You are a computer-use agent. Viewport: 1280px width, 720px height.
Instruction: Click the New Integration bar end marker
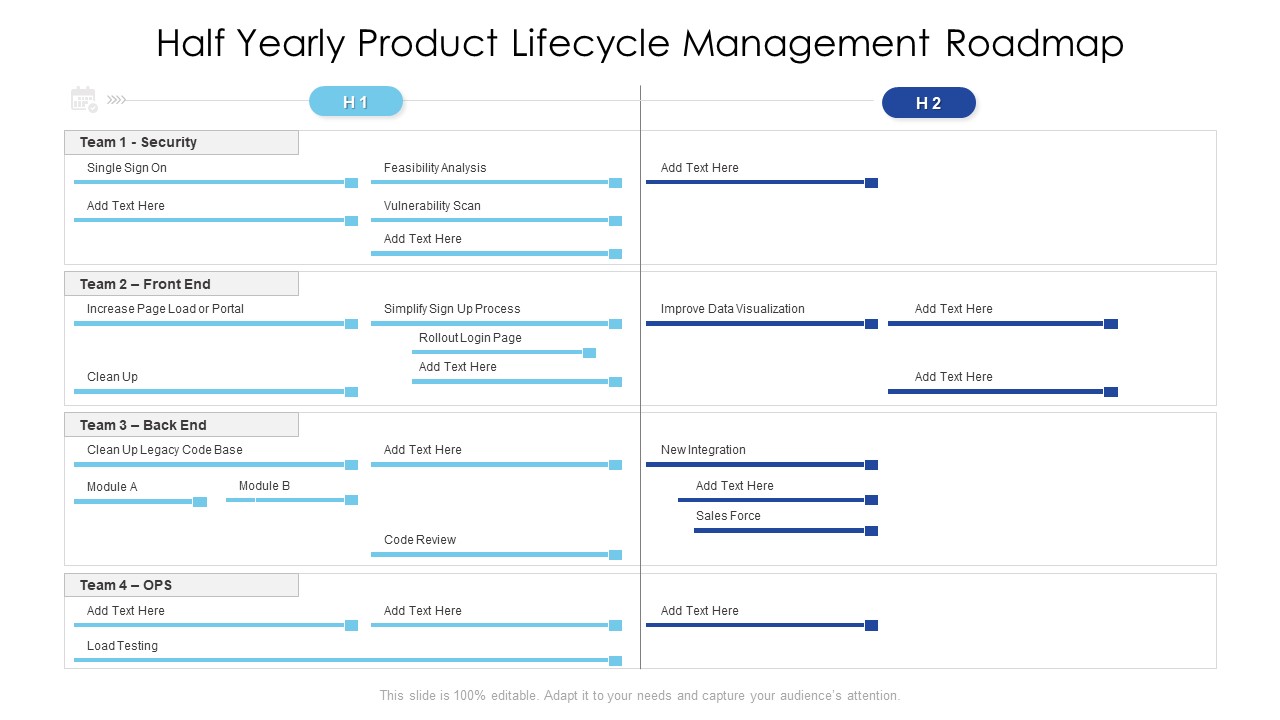pos(872,465)
